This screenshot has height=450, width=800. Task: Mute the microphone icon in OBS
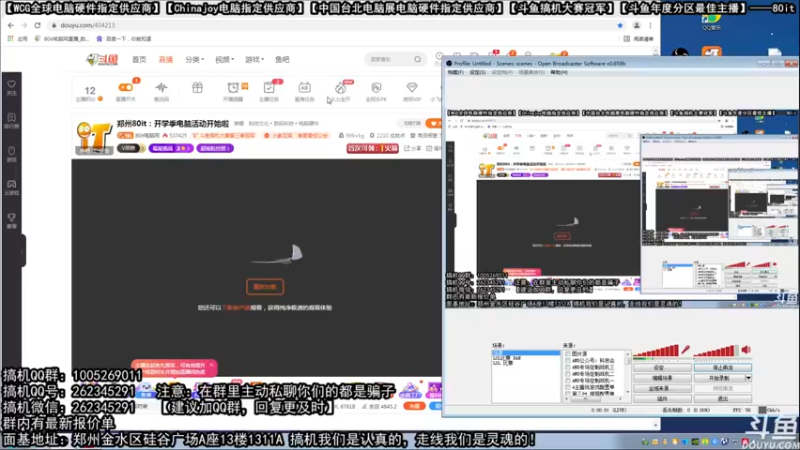686,350
